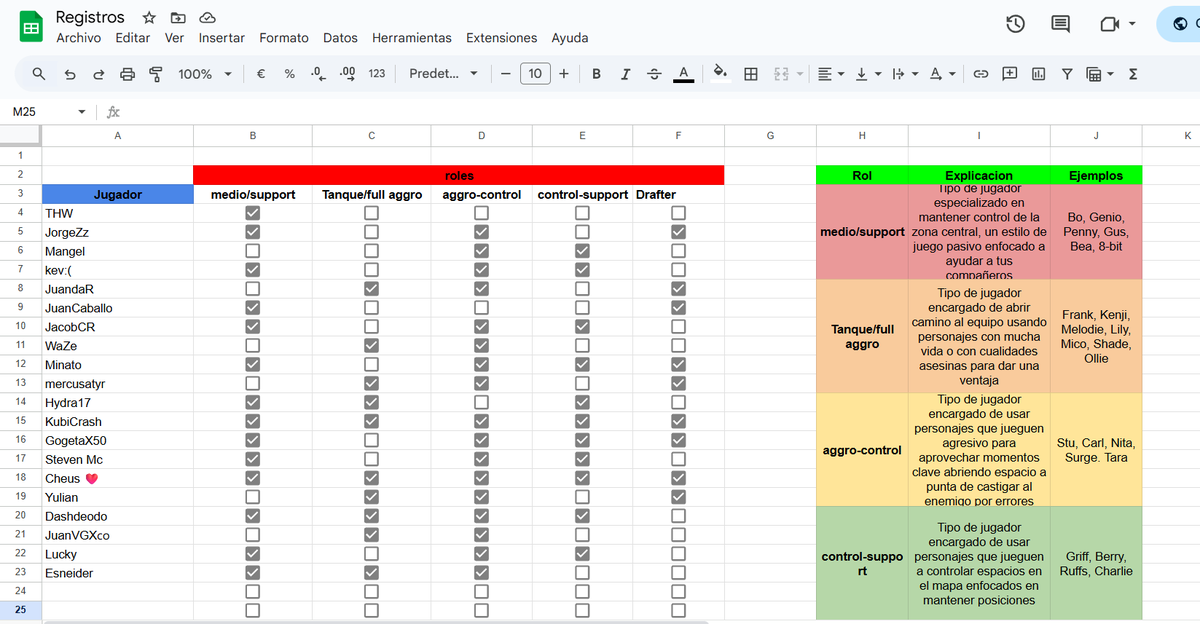Screen dimensions: 1200x624
Task: Increase font size with plus button
Action: pos(564,74)
